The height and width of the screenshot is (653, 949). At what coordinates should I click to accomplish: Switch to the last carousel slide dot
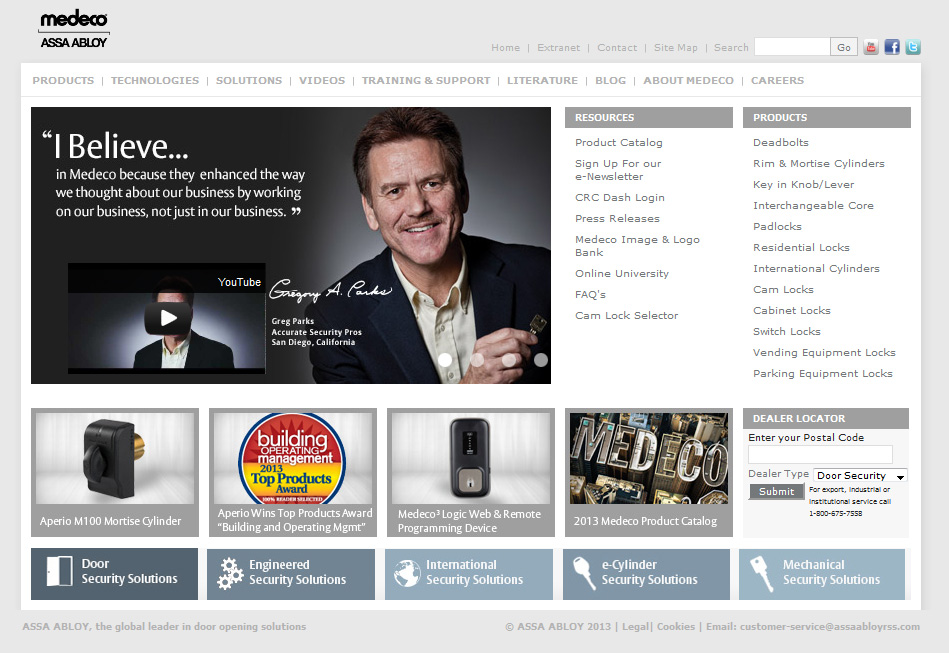[x=541, y=360]
